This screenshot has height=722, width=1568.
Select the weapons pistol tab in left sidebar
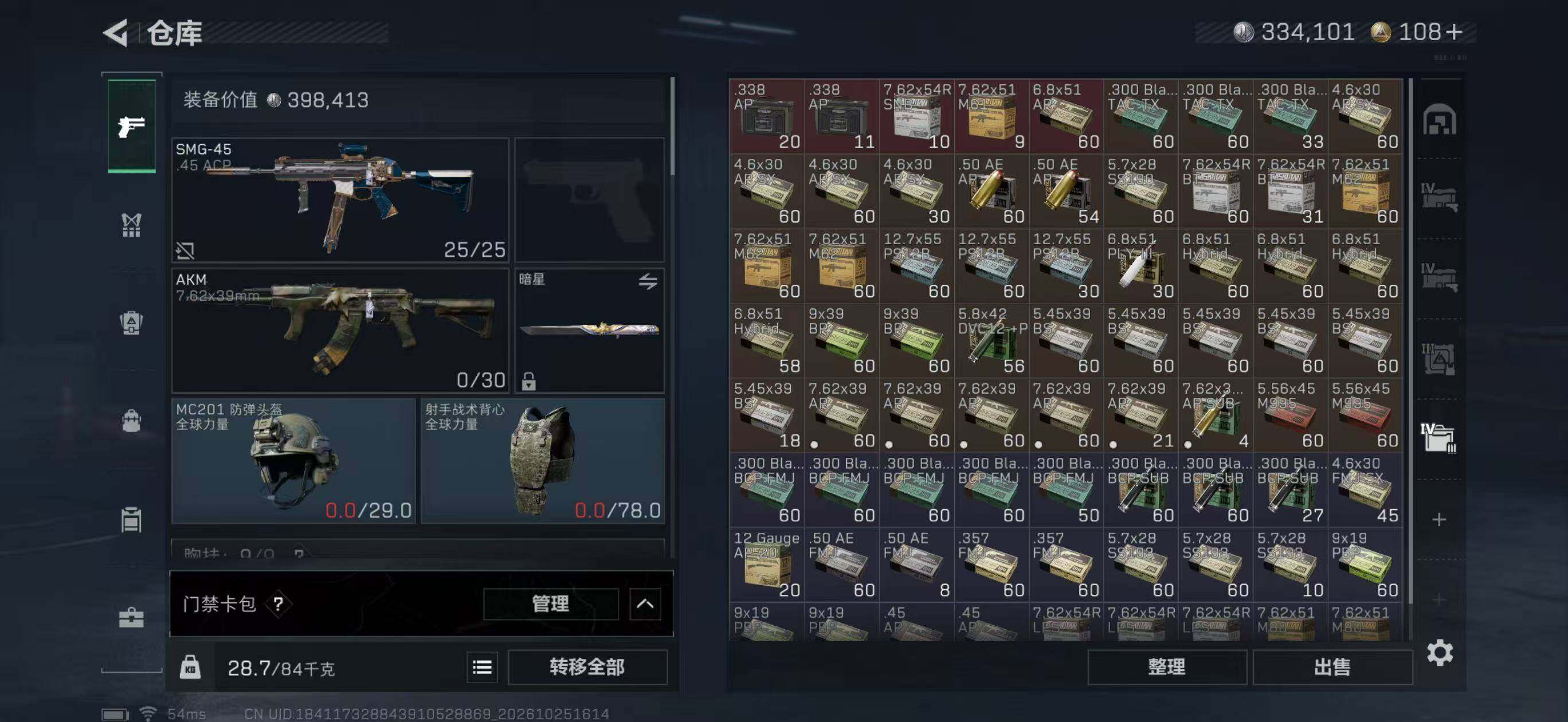point(131,127)
